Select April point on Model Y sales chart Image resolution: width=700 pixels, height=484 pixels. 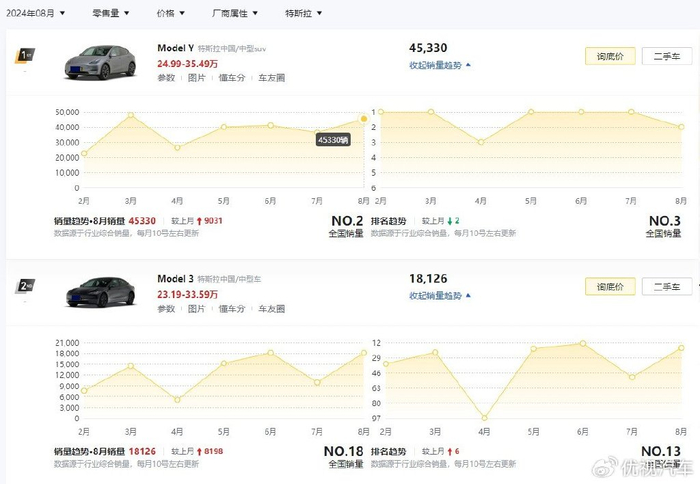click(x=177, y=147)
